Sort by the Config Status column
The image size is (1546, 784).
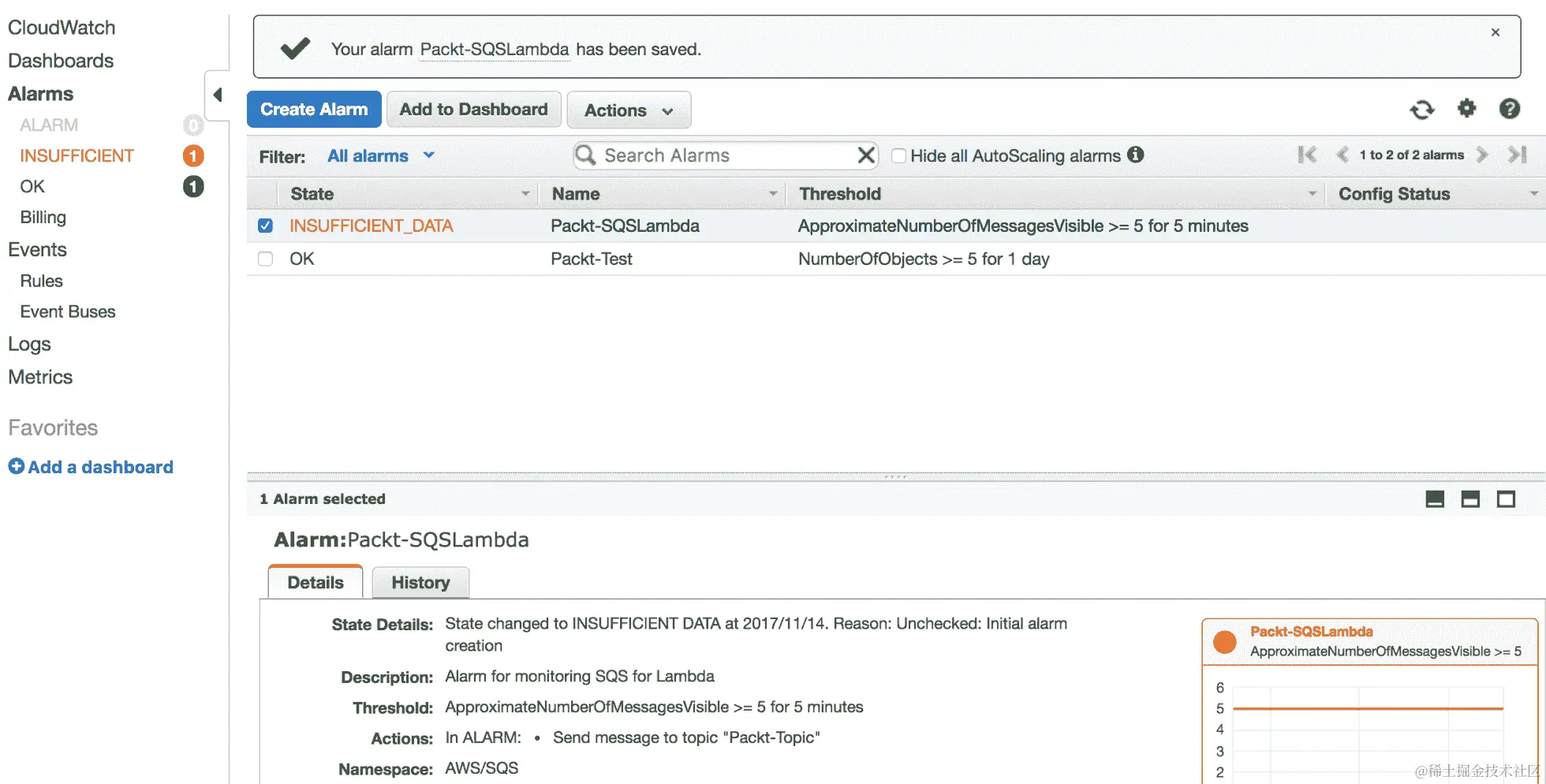point(1436,194)
